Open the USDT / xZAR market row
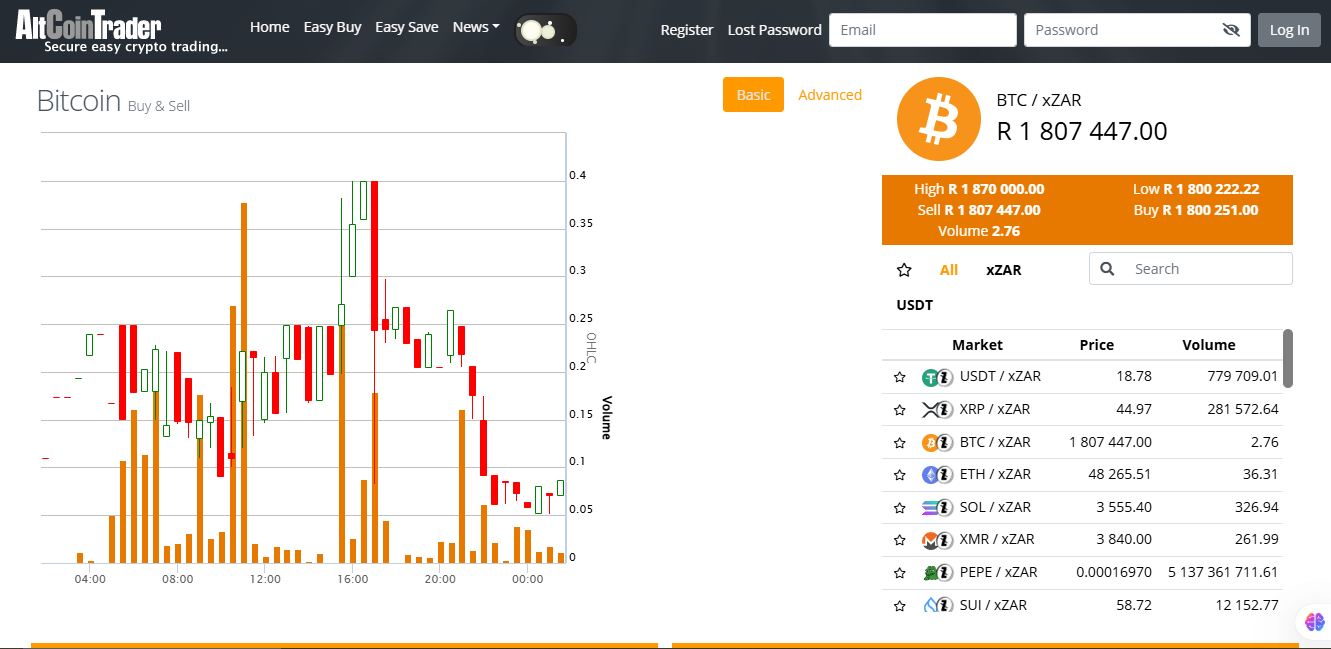Screen dimensions: 1331x649 click(1082, 377)
